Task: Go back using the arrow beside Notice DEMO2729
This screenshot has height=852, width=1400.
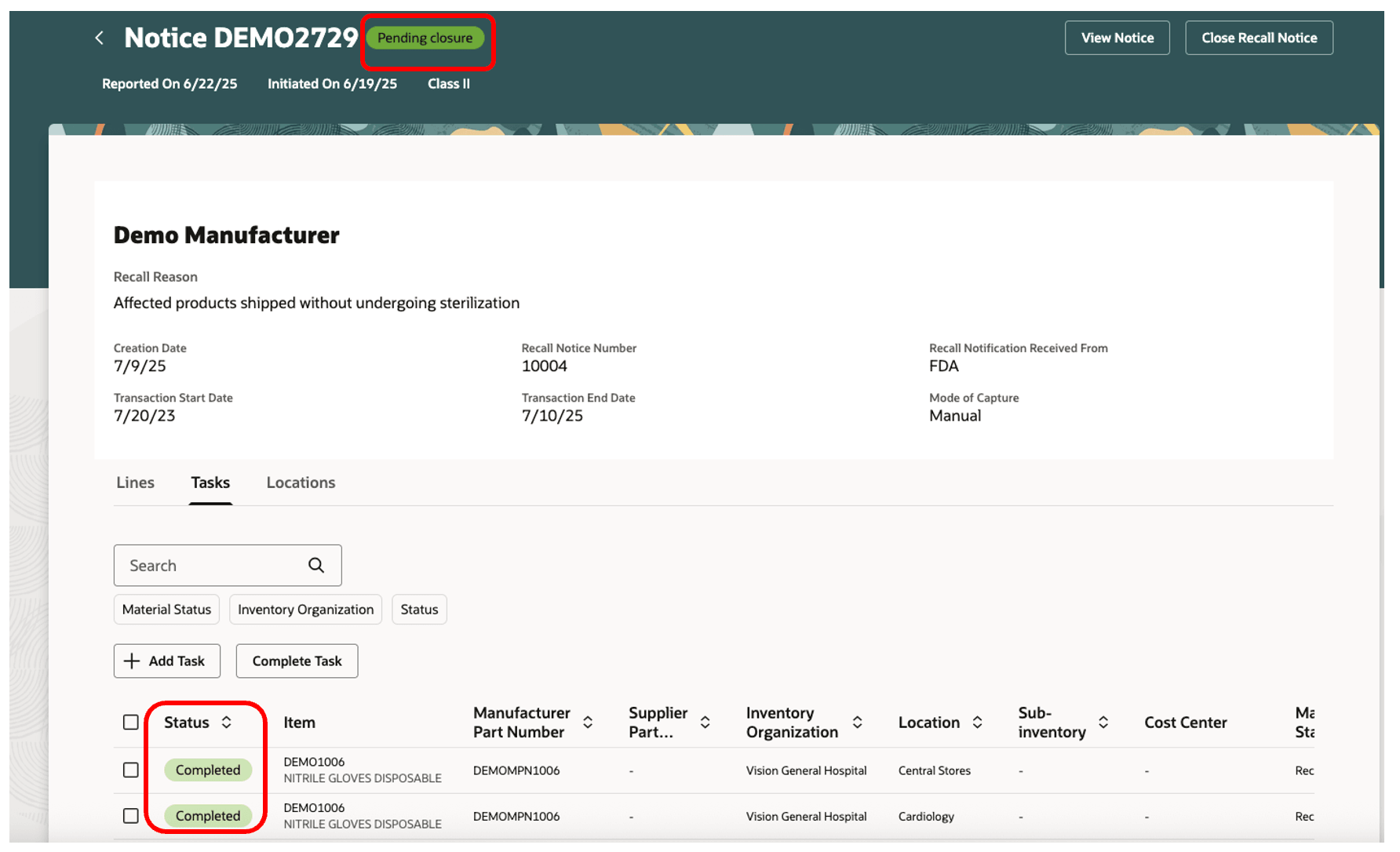Action: [99, 38]
